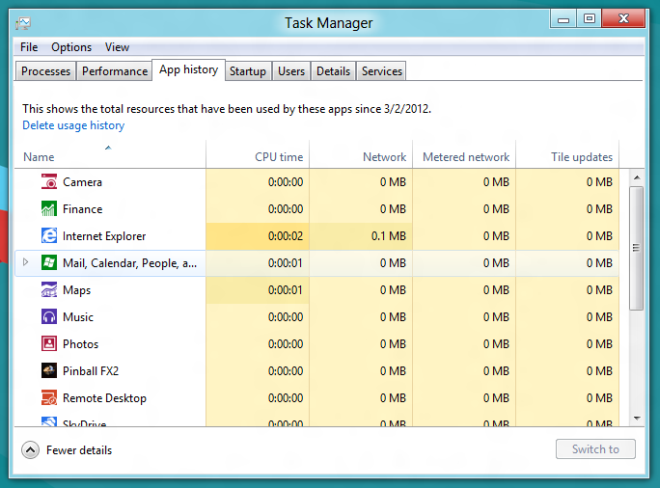Sort by the CPU time column header
Viewport: 660px width, 488px height.
coord(258,155)
